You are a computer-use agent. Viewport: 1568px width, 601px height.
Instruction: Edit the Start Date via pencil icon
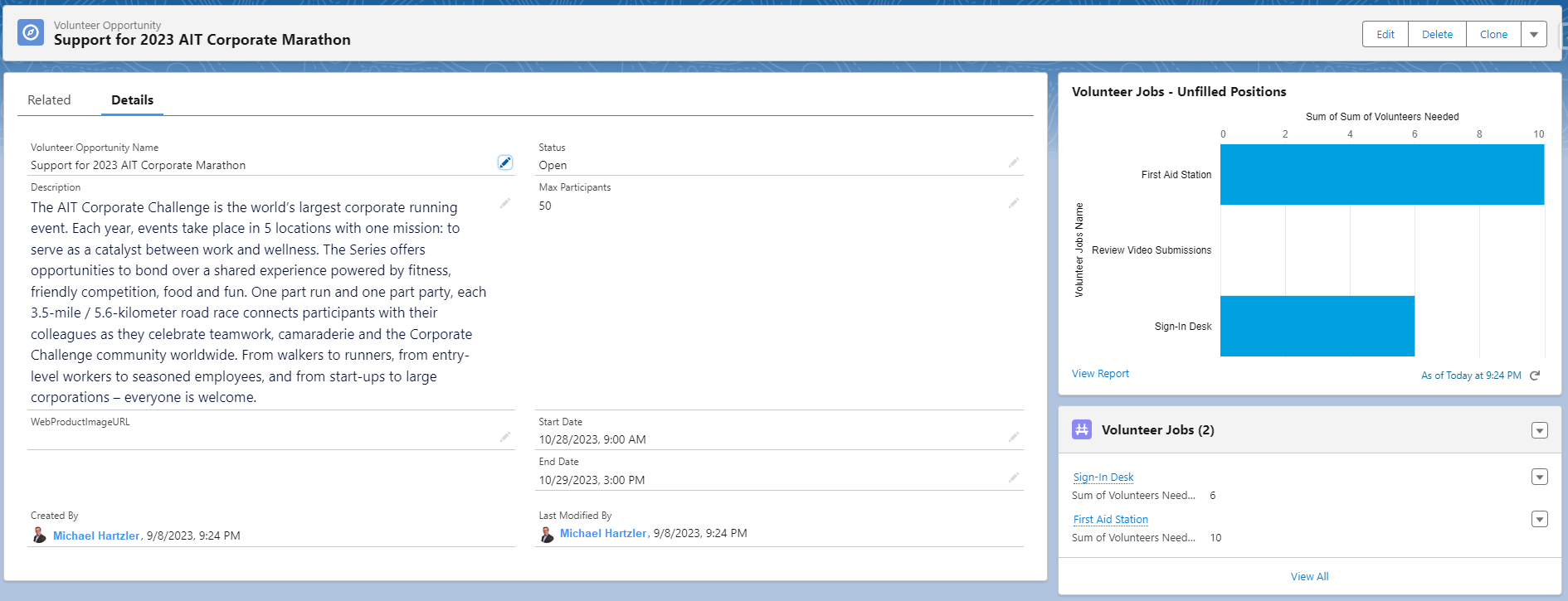pyautogui.click(x=1013, y=437)
